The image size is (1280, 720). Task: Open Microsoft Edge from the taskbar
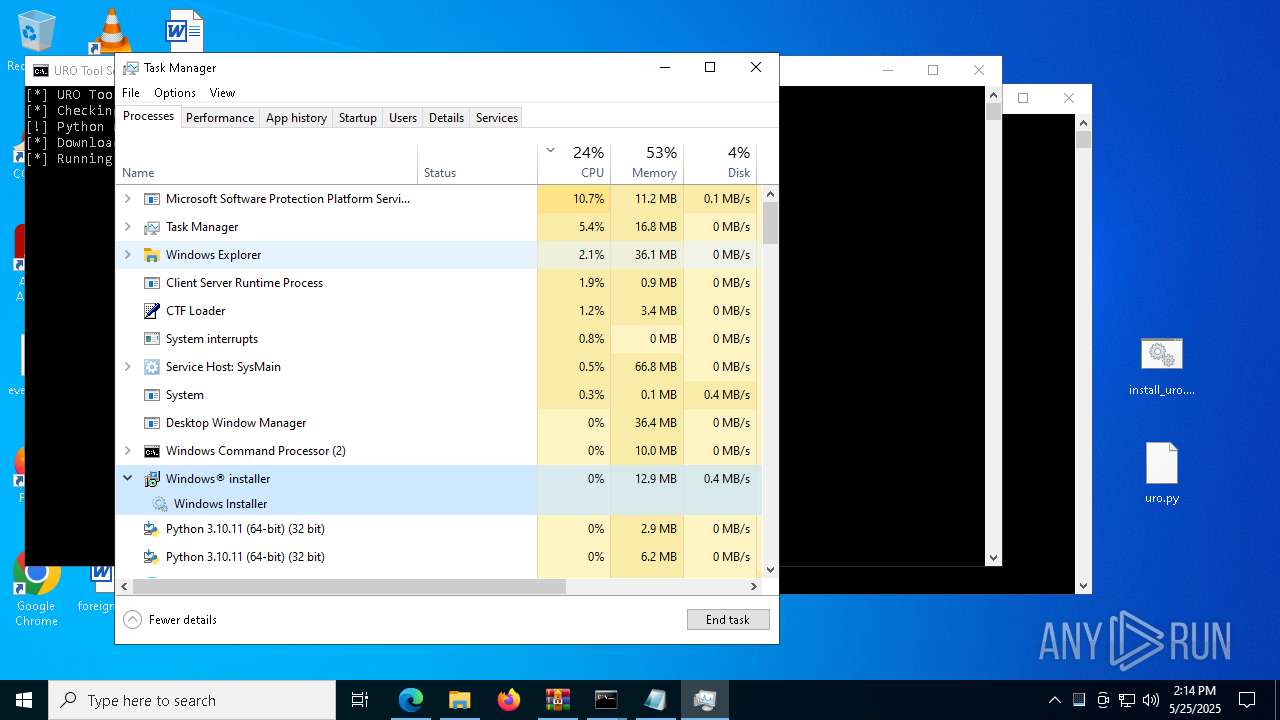coord(411,700)
